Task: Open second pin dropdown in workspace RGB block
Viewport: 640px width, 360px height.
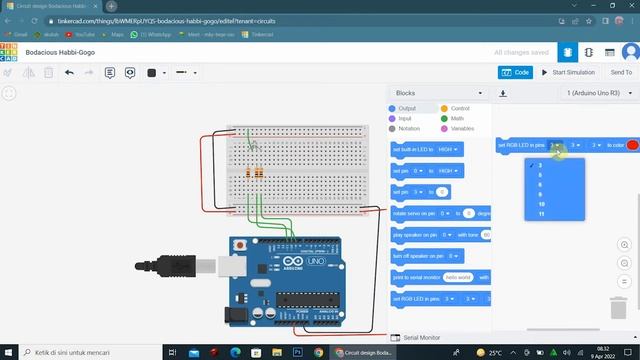Action: click(x=576, y=145)
